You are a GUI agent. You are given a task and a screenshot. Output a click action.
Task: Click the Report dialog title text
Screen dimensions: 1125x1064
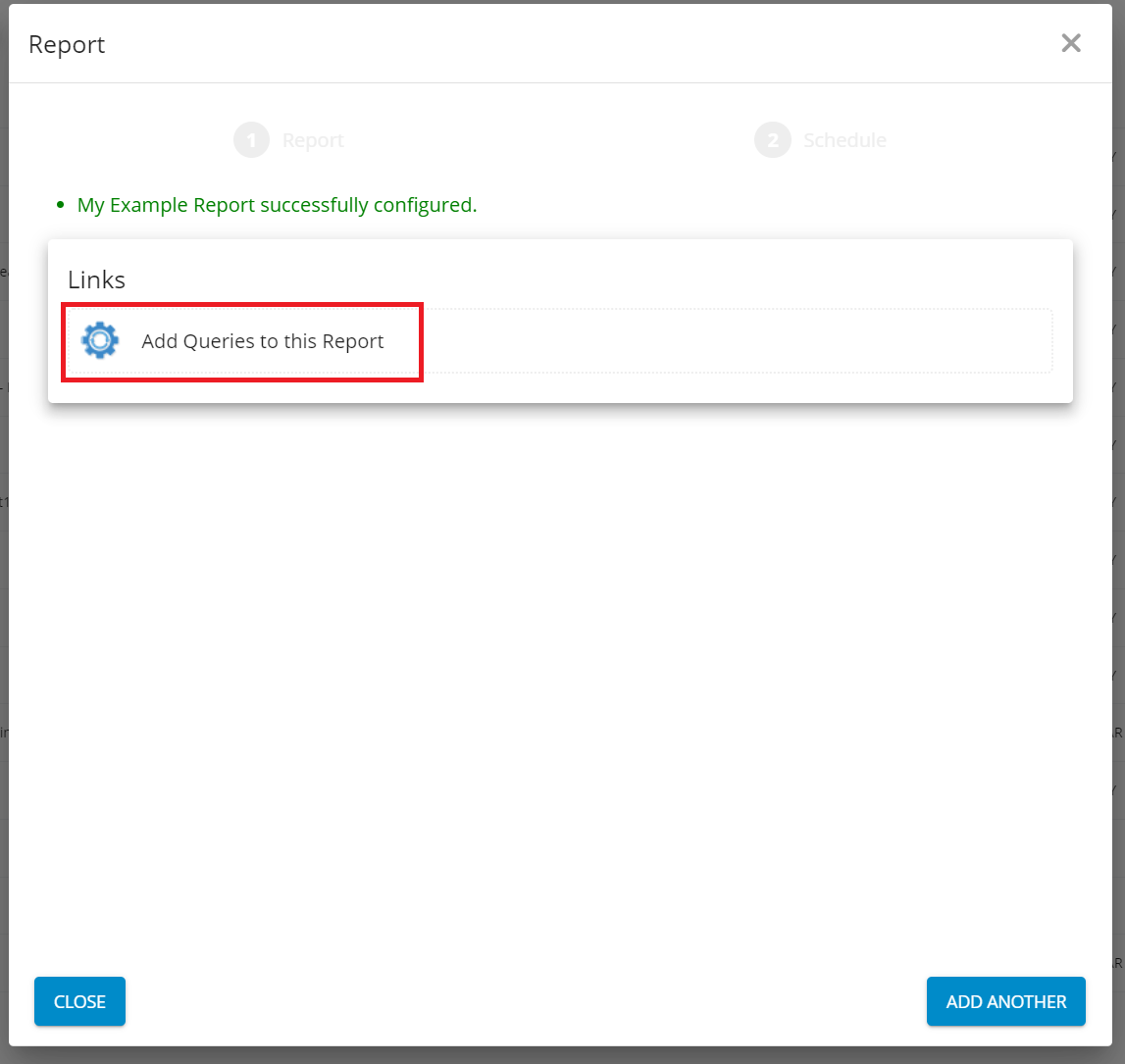[67, 44]
